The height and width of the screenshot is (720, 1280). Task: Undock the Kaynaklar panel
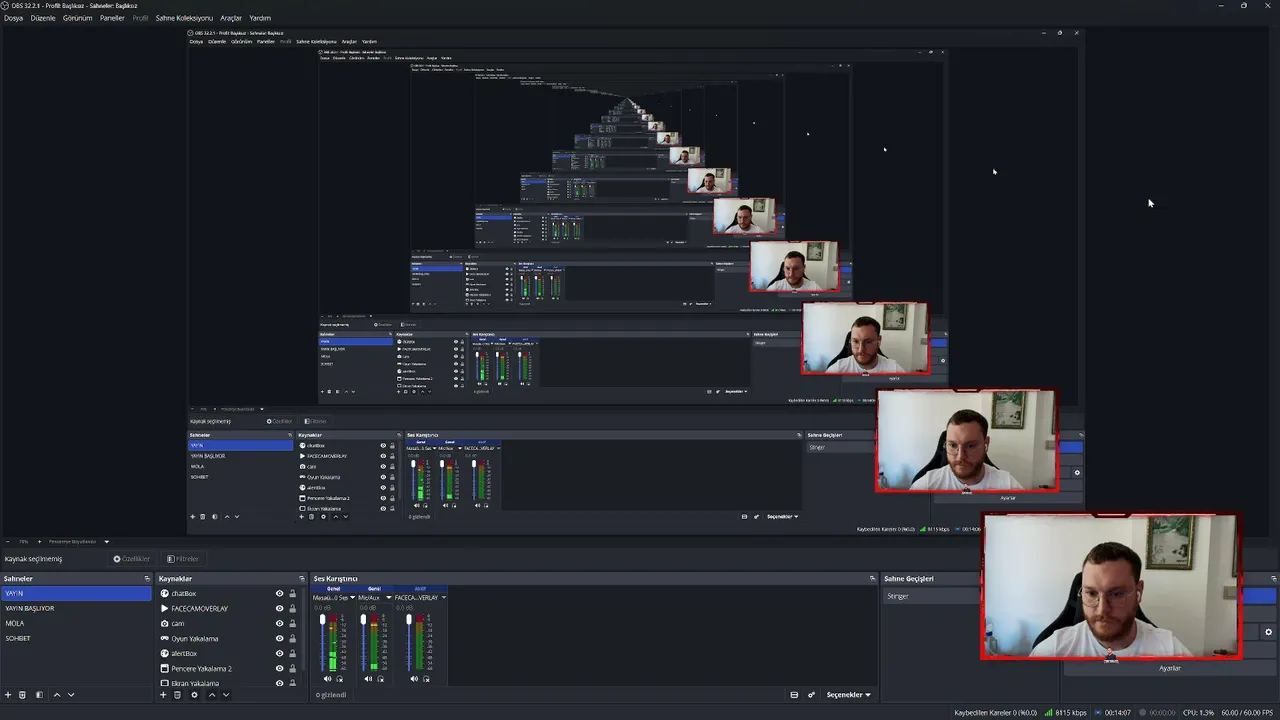coord(302,579)
